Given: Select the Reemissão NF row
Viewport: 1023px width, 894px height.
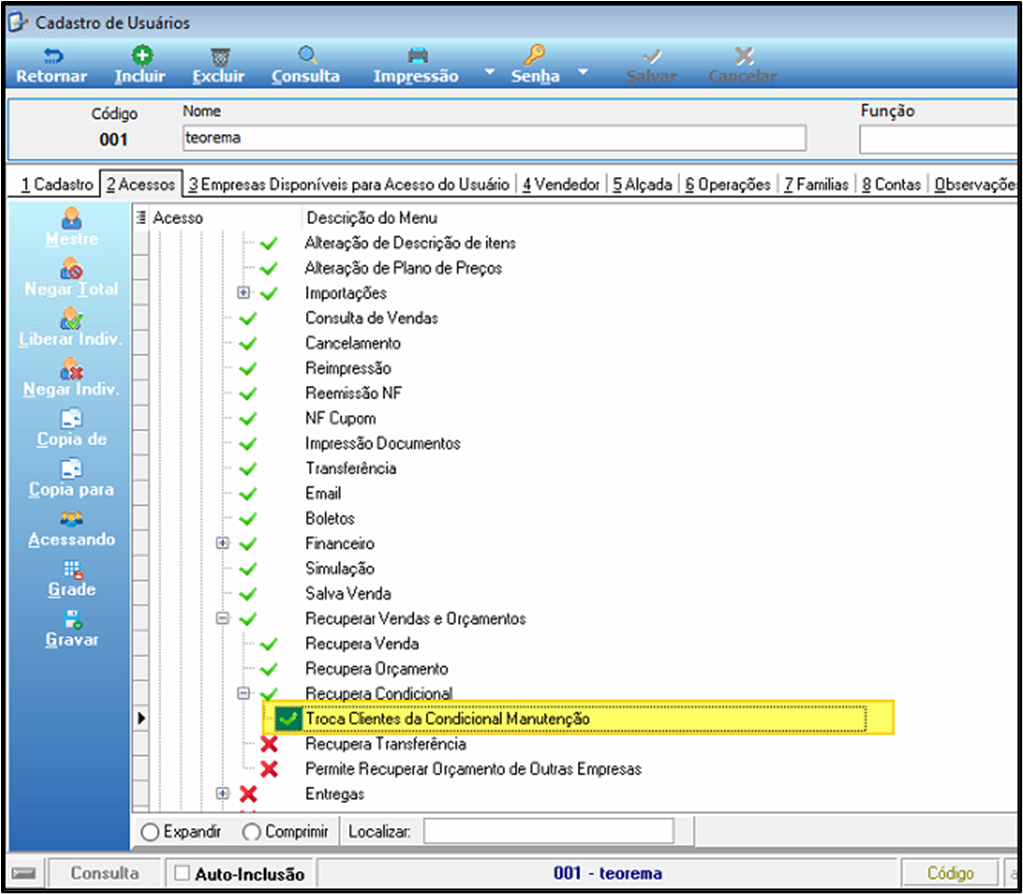Looking at the screenshot, I should pyautogui.click(x=353, y=393).
